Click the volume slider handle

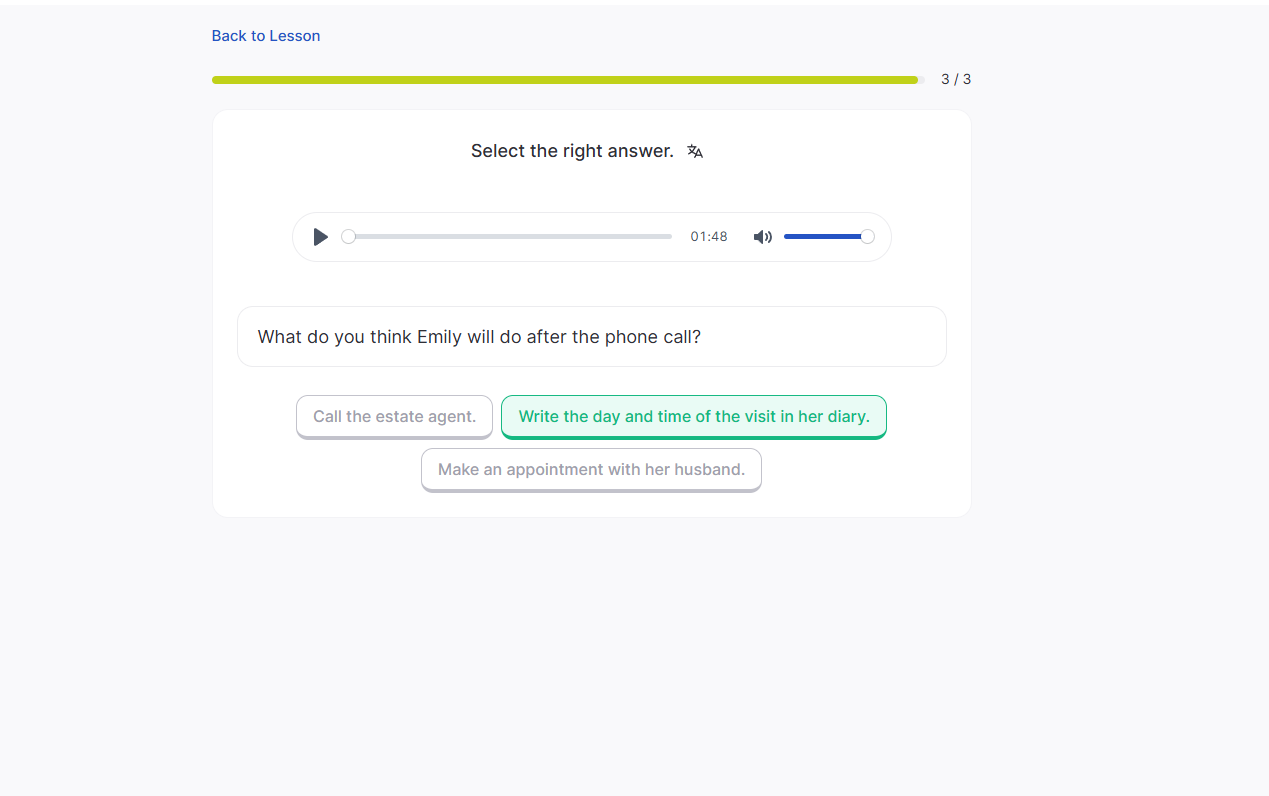click(x=867, y=237)
